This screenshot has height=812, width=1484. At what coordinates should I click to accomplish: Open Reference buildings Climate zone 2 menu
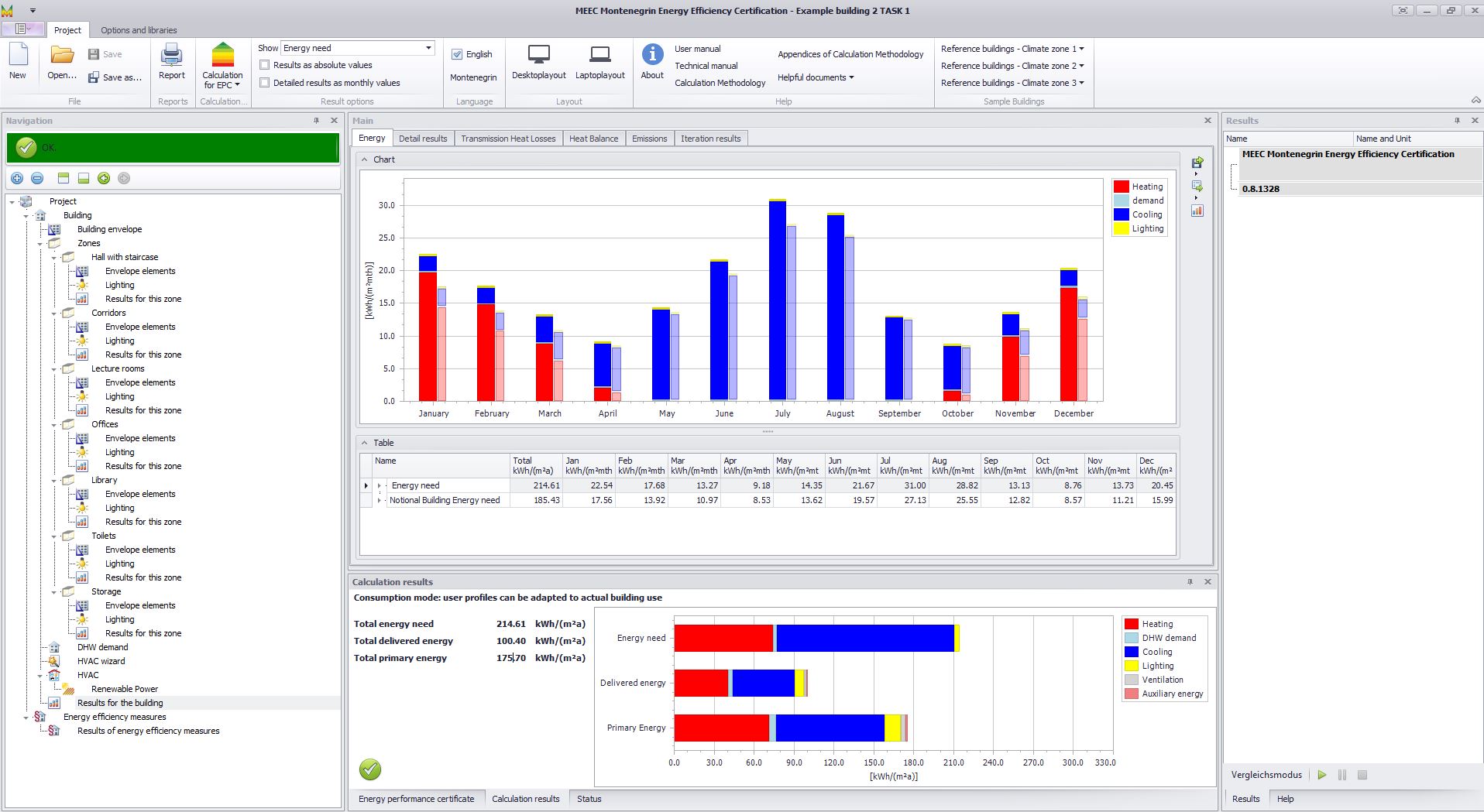click(x=1012, y=66)
